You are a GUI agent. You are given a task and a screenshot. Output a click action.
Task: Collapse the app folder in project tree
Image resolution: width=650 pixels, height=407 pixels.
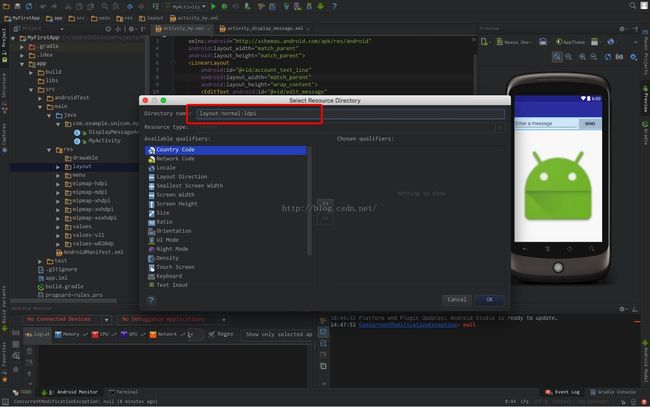[x=22, y=64]
